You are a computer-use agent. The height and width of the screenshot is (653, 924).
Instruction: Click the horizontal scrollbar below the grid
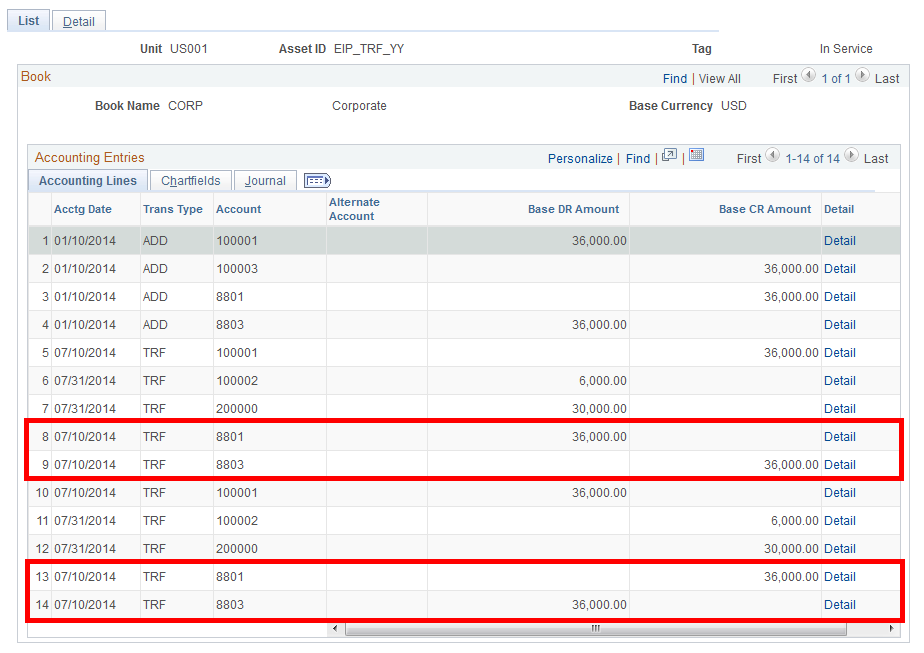[x=594, y=628]
